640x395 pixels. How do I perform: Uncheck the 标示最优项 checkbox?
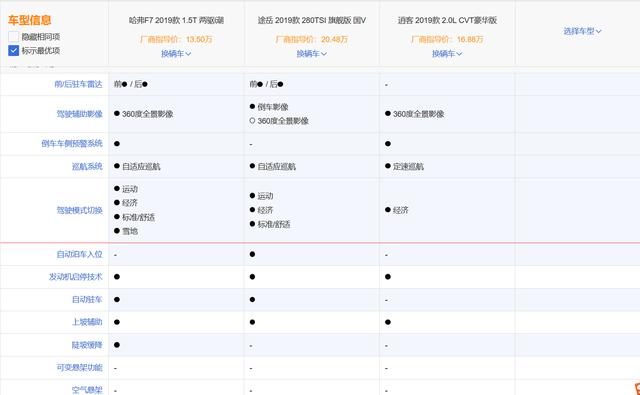[13, 51]
